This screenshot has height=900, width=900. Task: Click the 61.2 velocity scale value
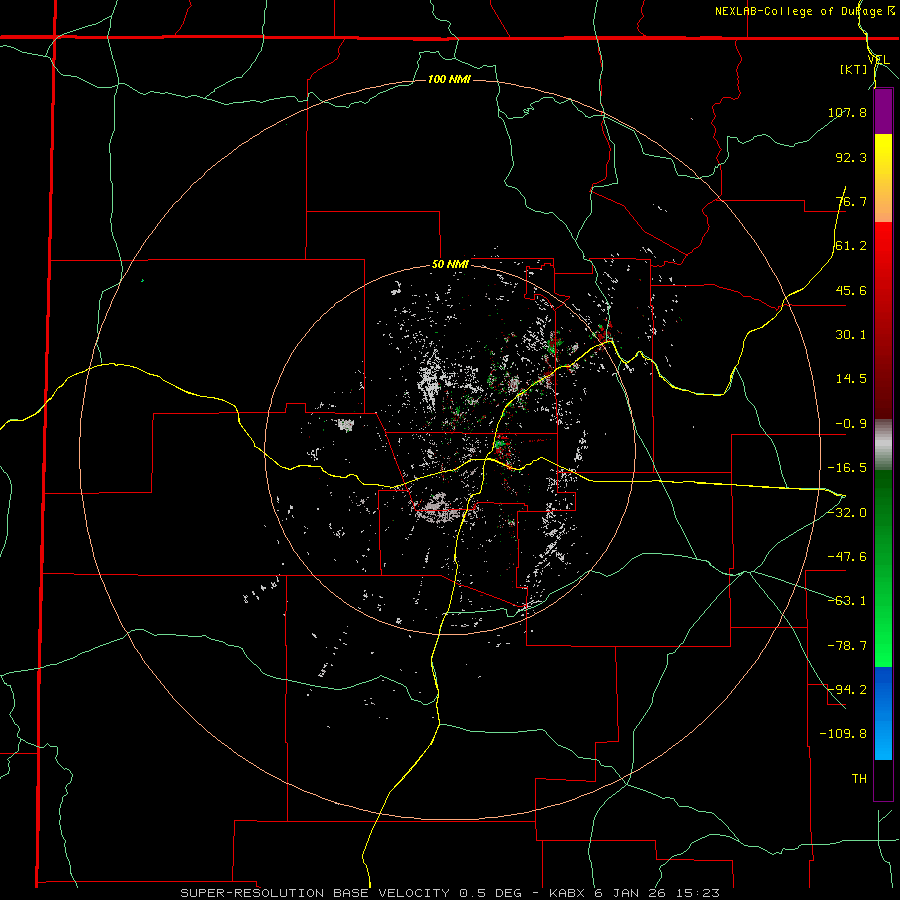click(x=851, y=246)
